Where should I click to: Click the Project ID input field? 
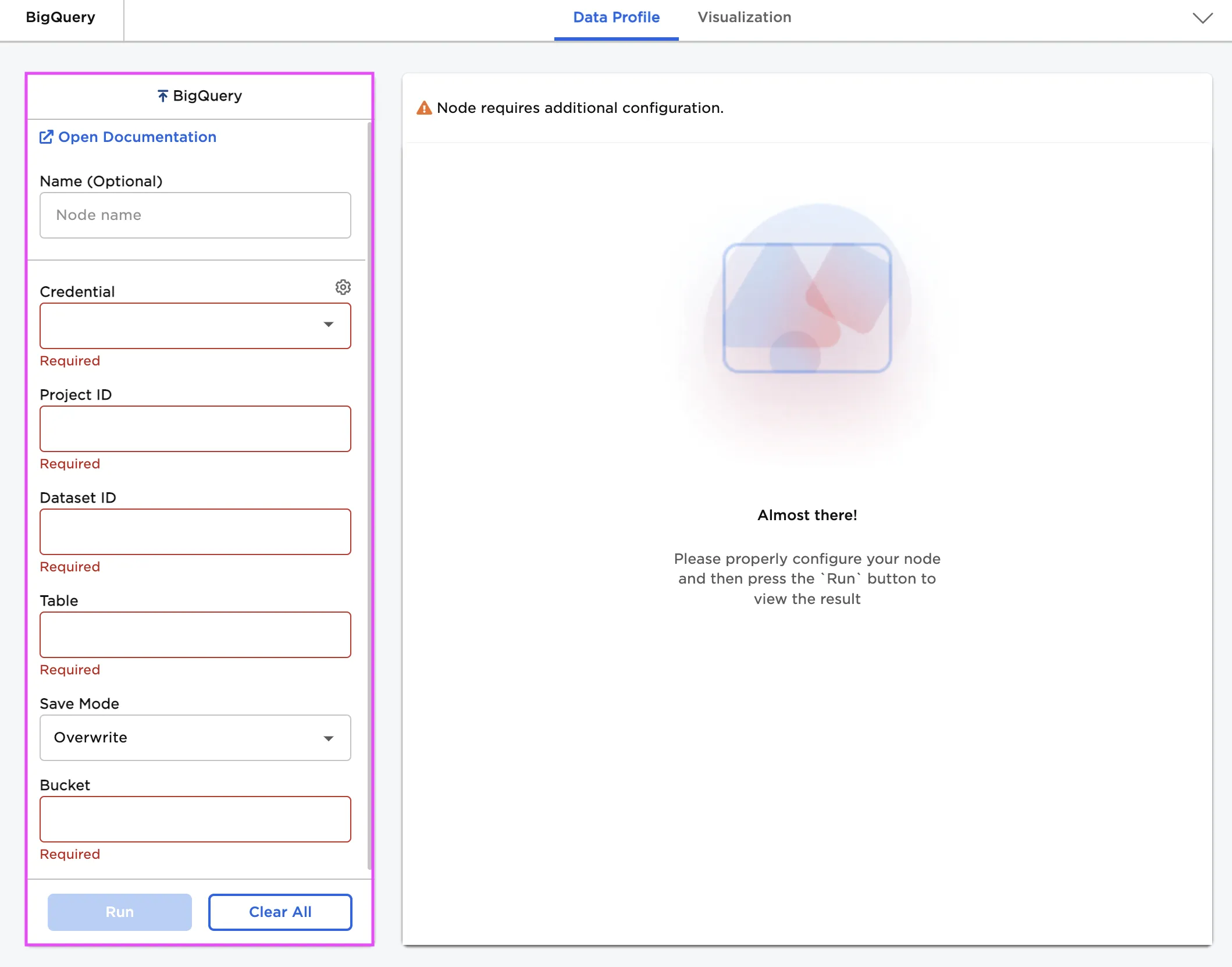(195, 429)
